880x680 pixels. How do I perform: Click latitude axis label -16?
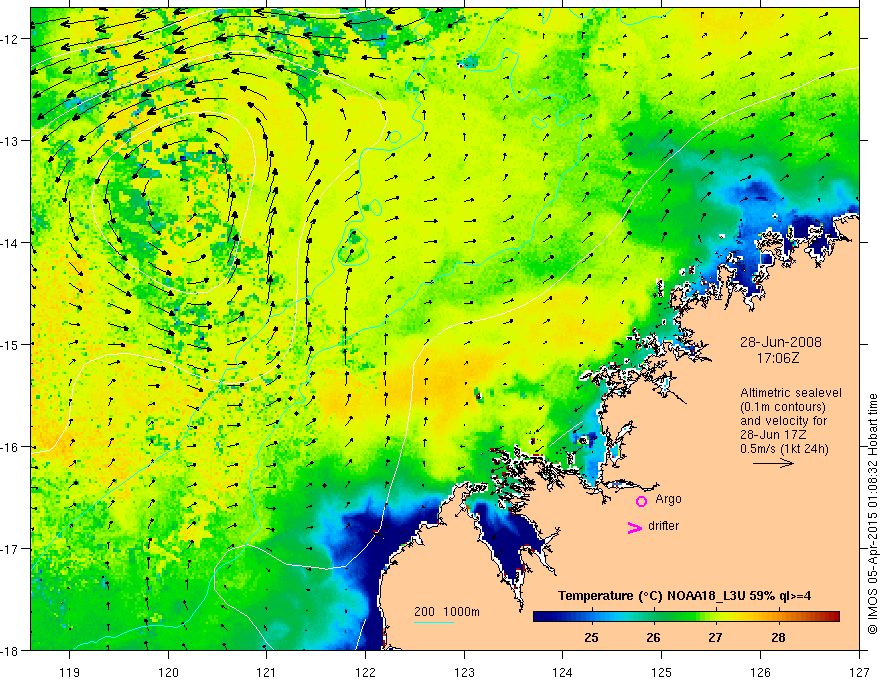point(11,447)
